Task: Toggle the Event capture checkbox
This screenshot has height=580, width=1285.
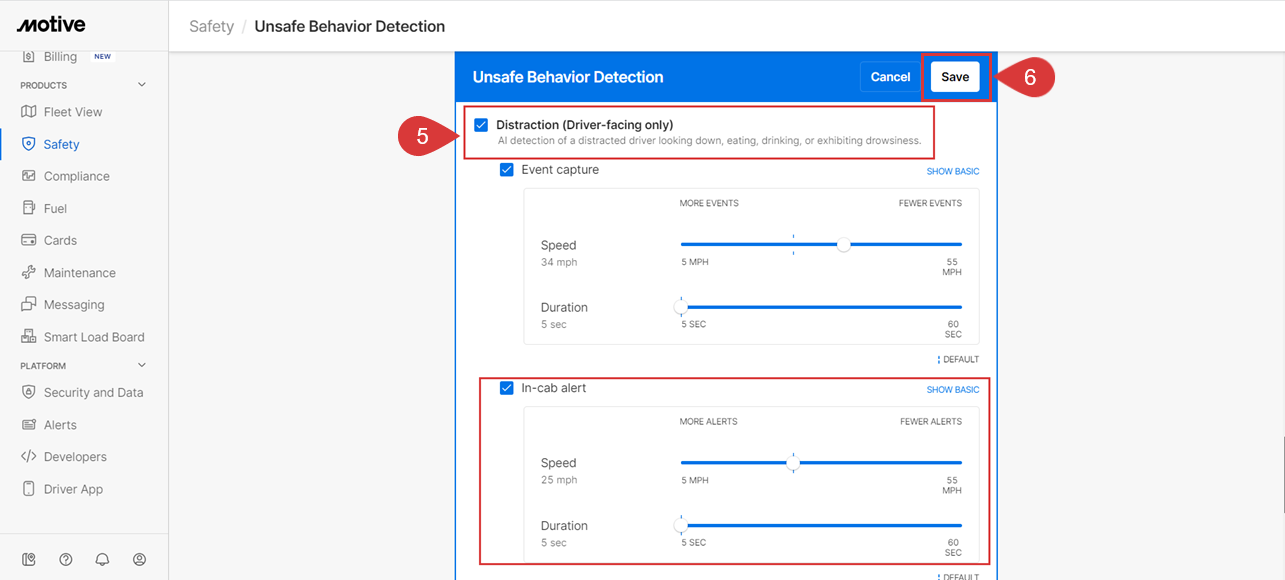Action: click(506, 170)
